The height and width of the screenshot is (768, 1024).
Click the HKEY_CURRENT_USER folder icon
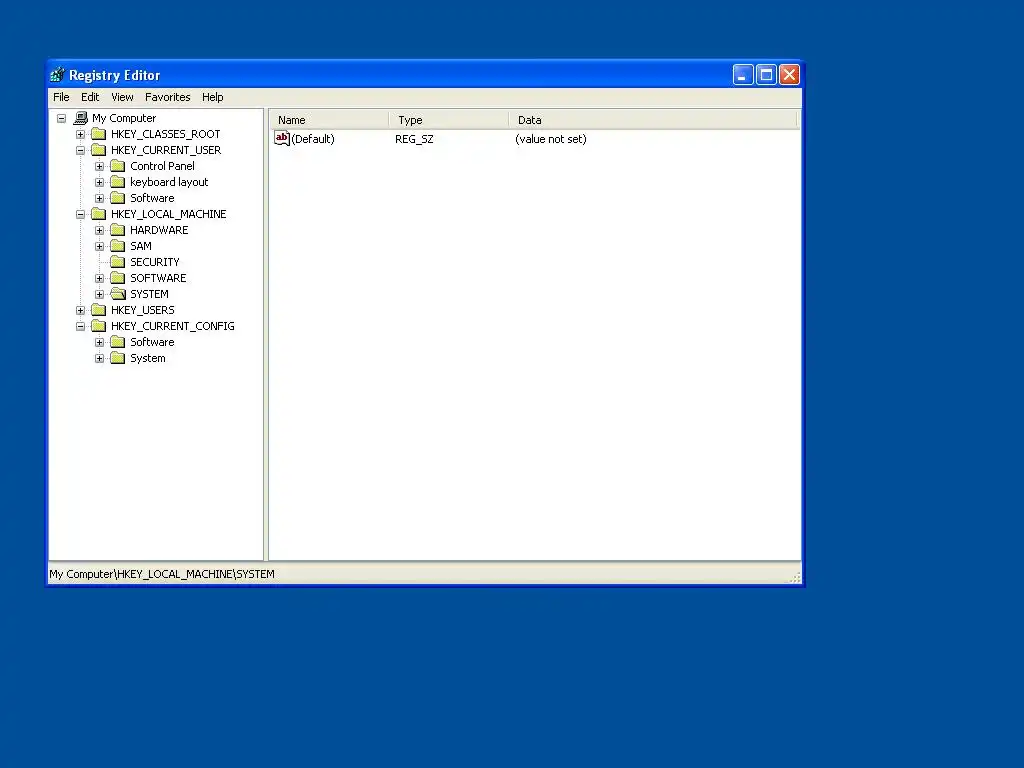click(99, 150)
